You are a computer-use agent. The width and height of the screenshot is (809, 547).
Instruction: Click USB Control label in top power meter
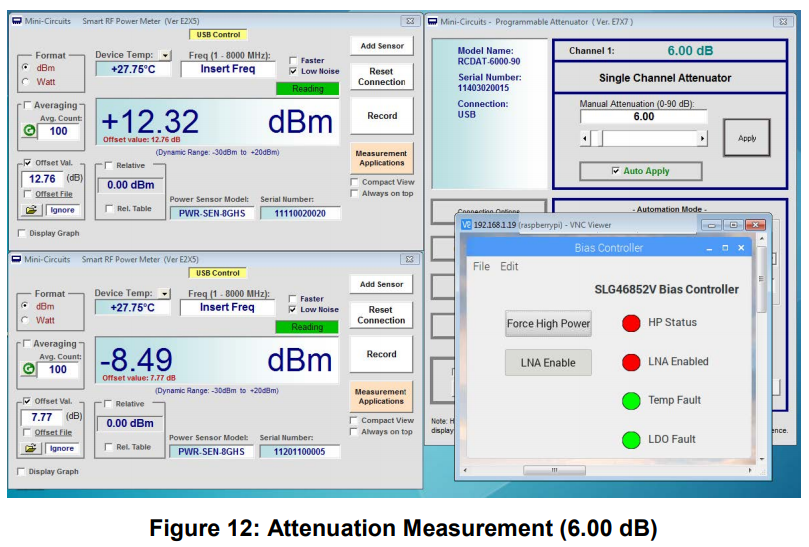(x=218, y=35)
